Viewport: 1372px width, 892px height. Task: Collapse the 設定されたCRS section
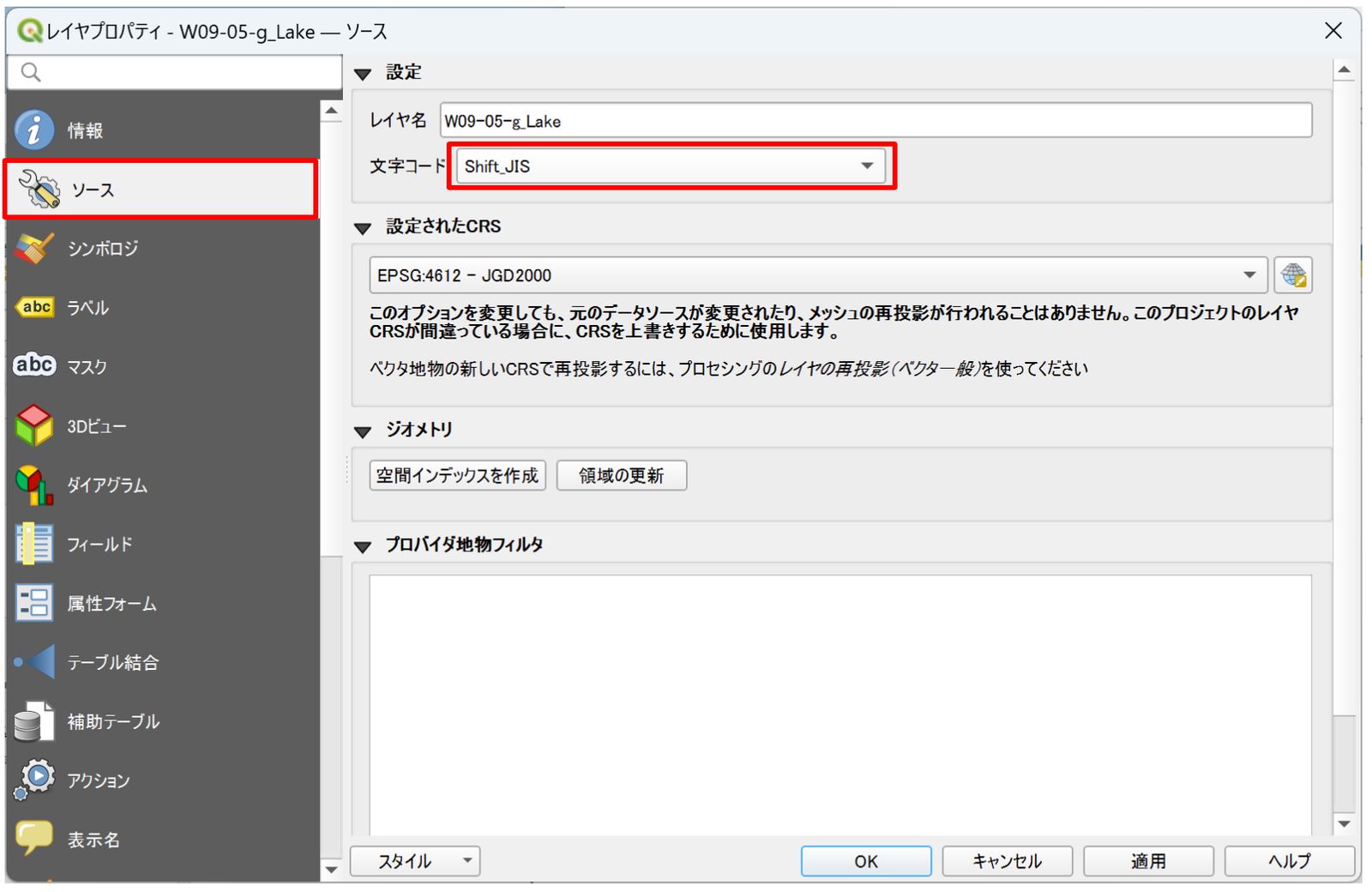pyautogui.click(x=363, y=228)
